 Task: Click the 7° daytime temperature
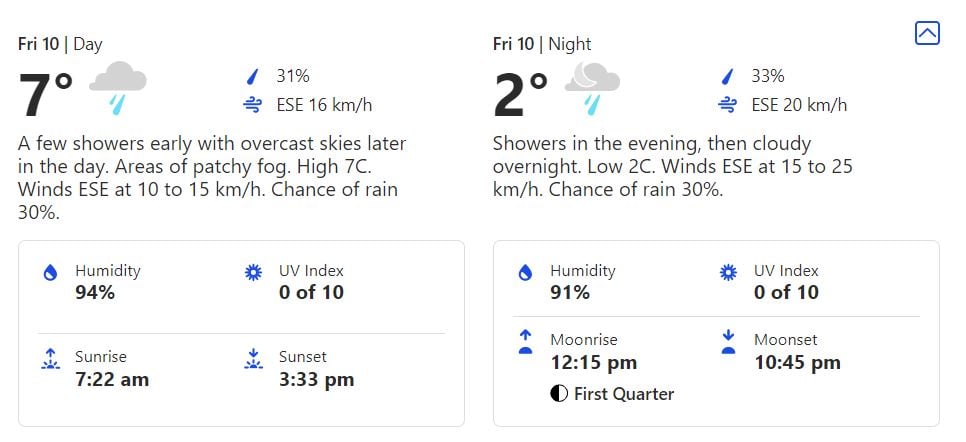(46, 96)
